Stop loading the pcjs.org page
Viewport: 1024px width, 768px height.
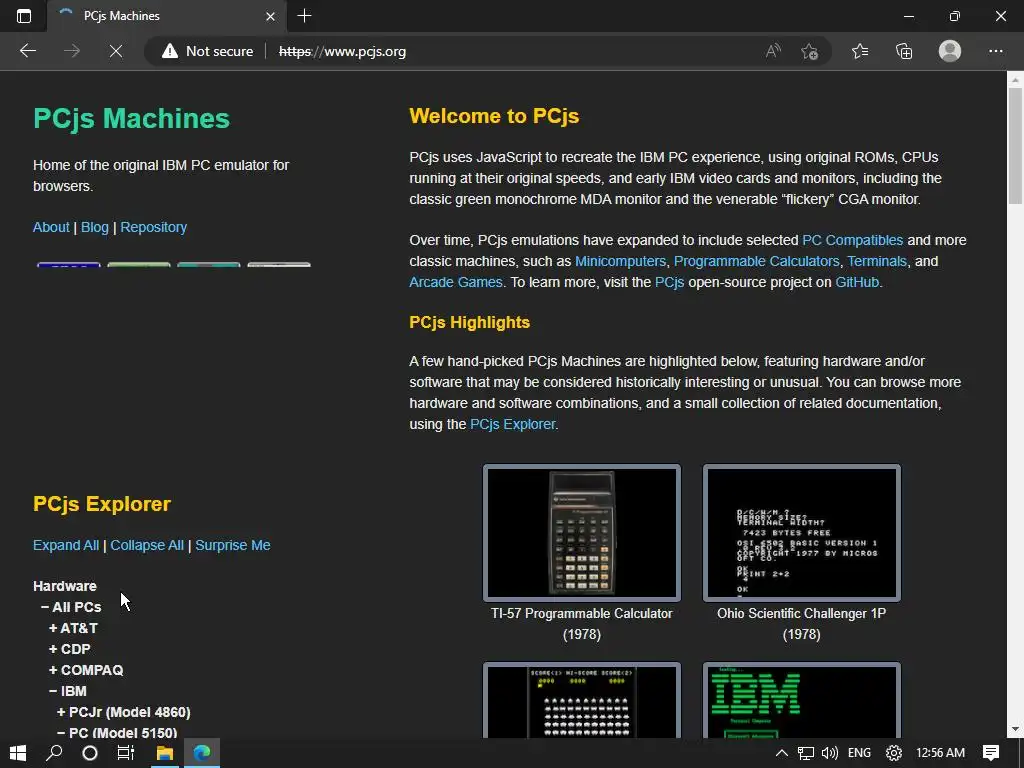click(x=116, y=51)
